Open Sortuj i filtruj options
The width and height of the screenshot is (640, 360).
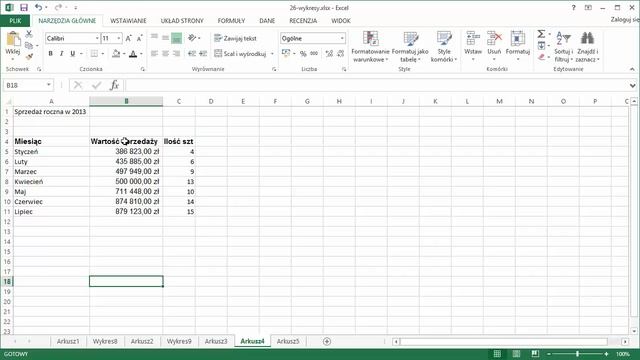tap(564, 47)
